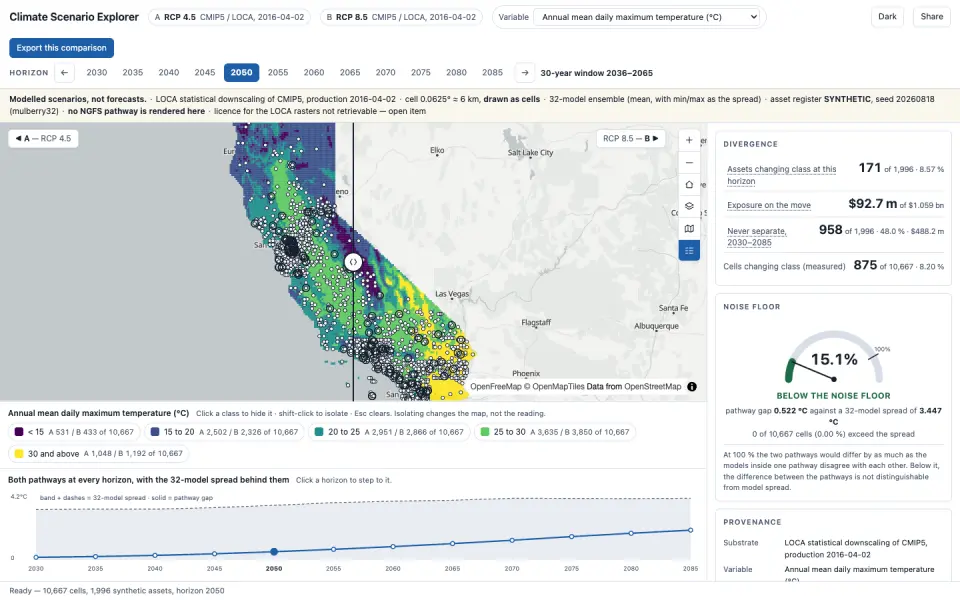The width and height of the screenshot is (960, 600).
Task: Hide the 20 to 25 class
Action: pos(389,432)
